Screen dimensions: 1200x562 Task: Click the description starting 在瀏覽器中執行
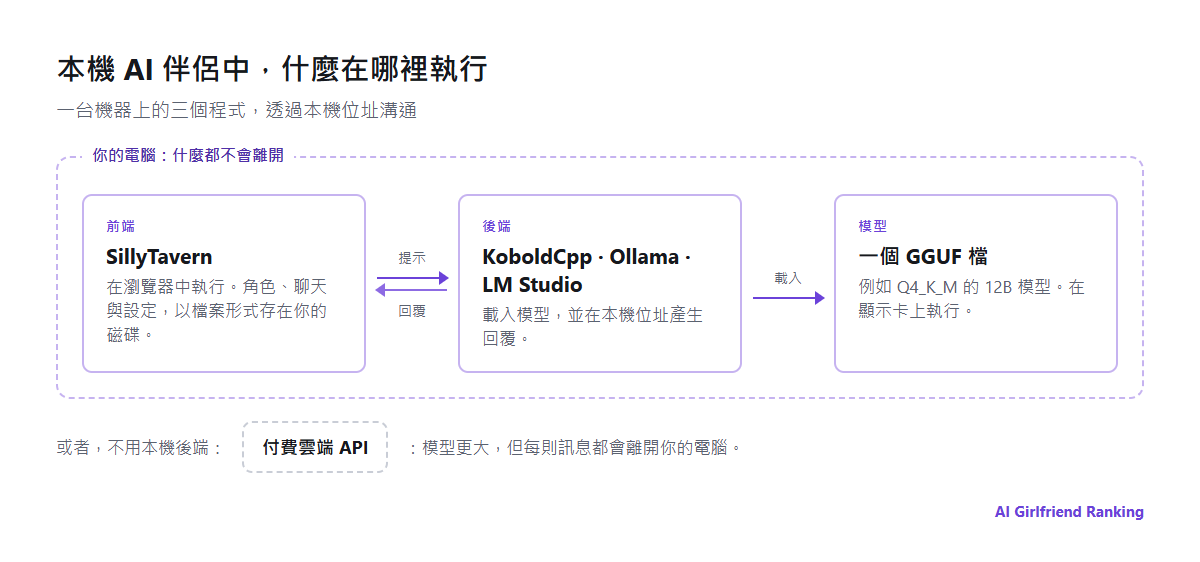[x=217, y=311]
